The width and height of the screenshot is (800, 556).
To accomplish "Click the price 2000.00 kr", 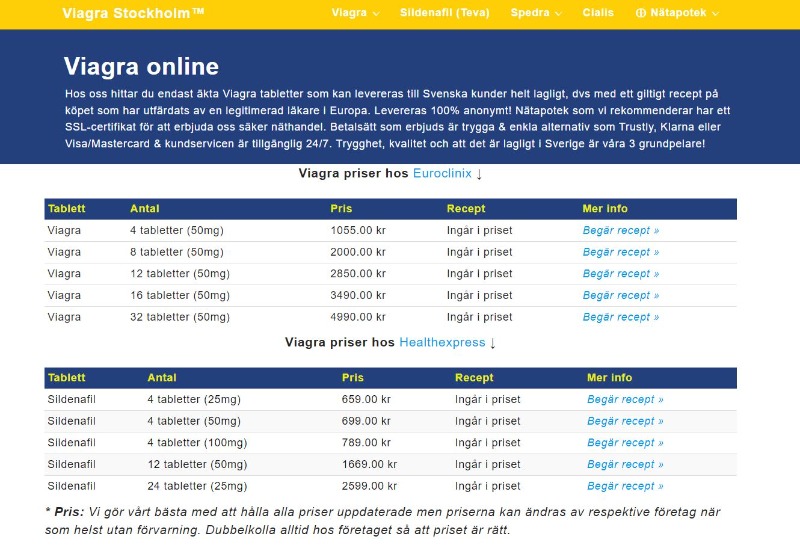I will (358, 252).
